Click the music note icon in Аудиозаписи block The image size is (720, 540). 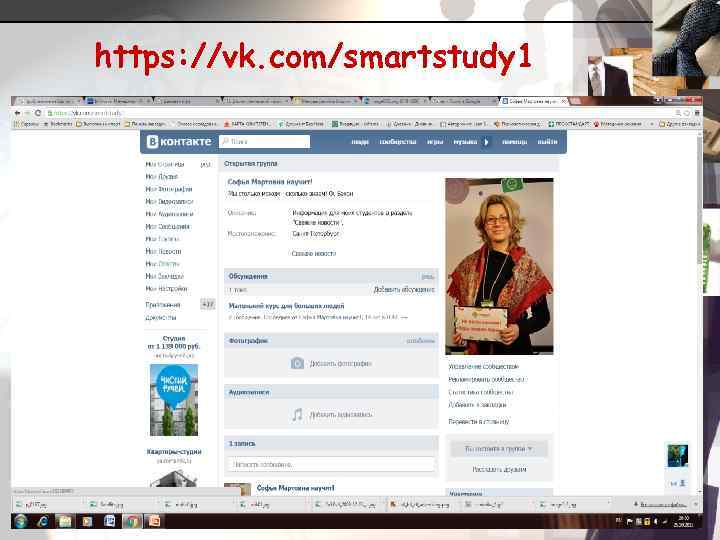point(298,415)
